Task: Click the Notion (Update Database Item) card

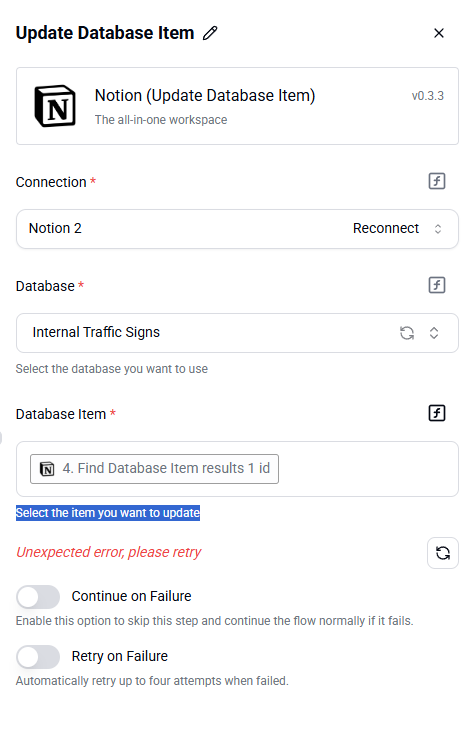Action: [238, 106]
